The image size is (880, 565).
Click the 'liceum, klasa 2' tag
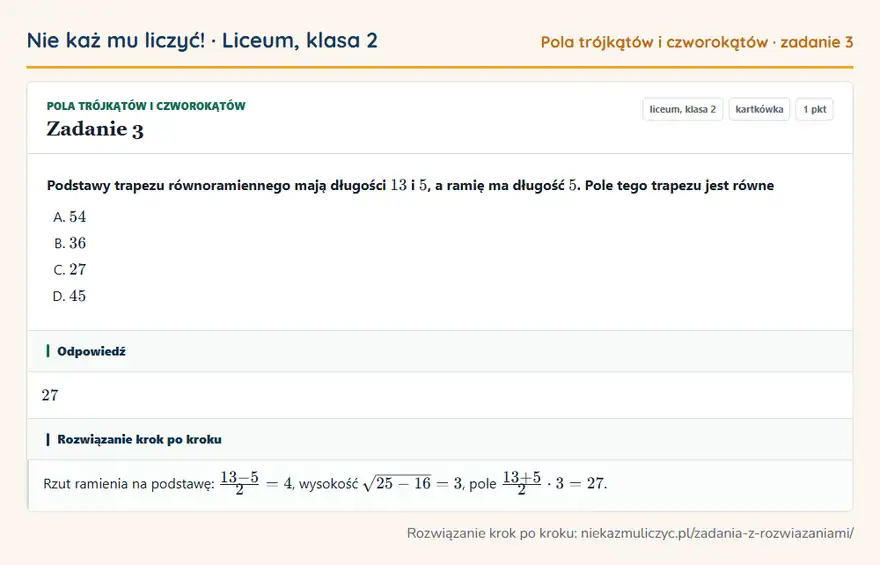pos(682,109)
